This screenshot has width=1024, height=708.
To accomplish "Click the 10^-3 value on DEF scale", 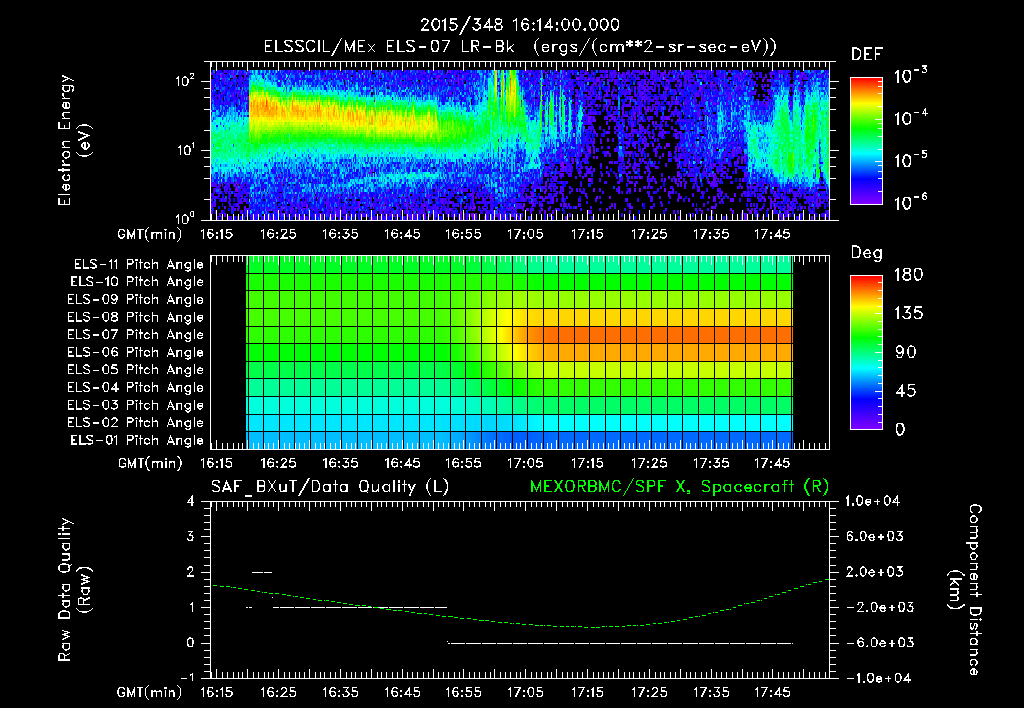I will [910, 75].
